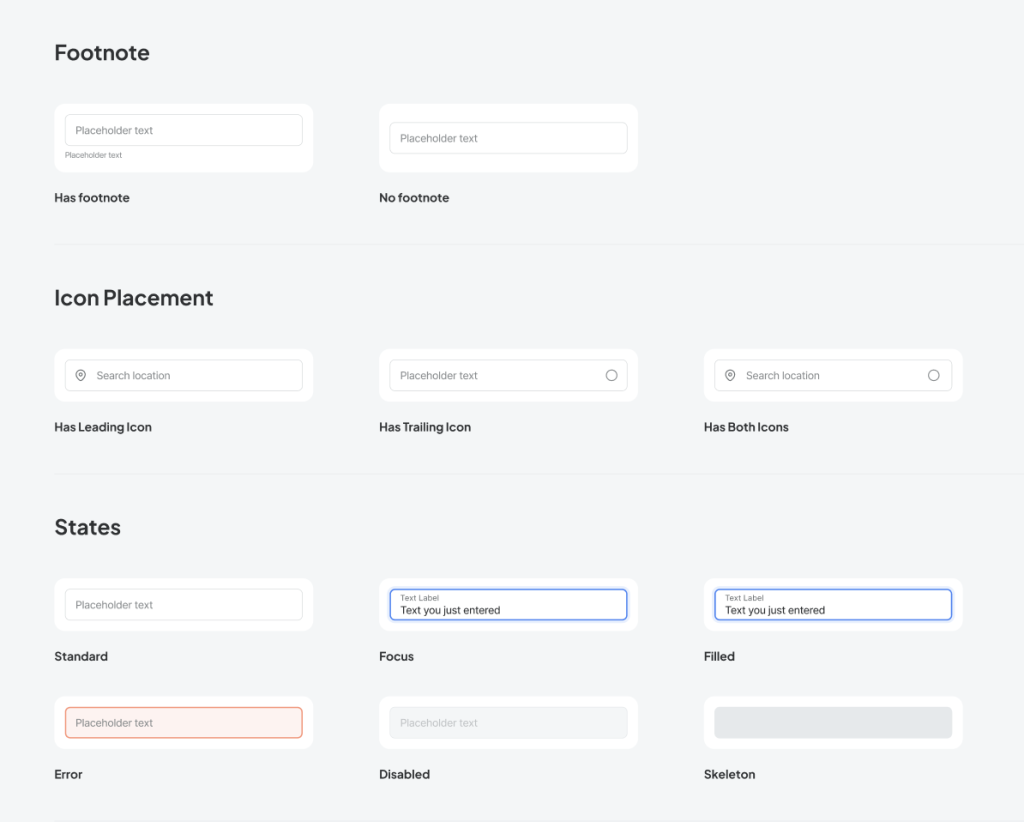Viewport: 1024px width, 822px height.
Task: Click the Icon Placement section heading
Action: point(133,298)
